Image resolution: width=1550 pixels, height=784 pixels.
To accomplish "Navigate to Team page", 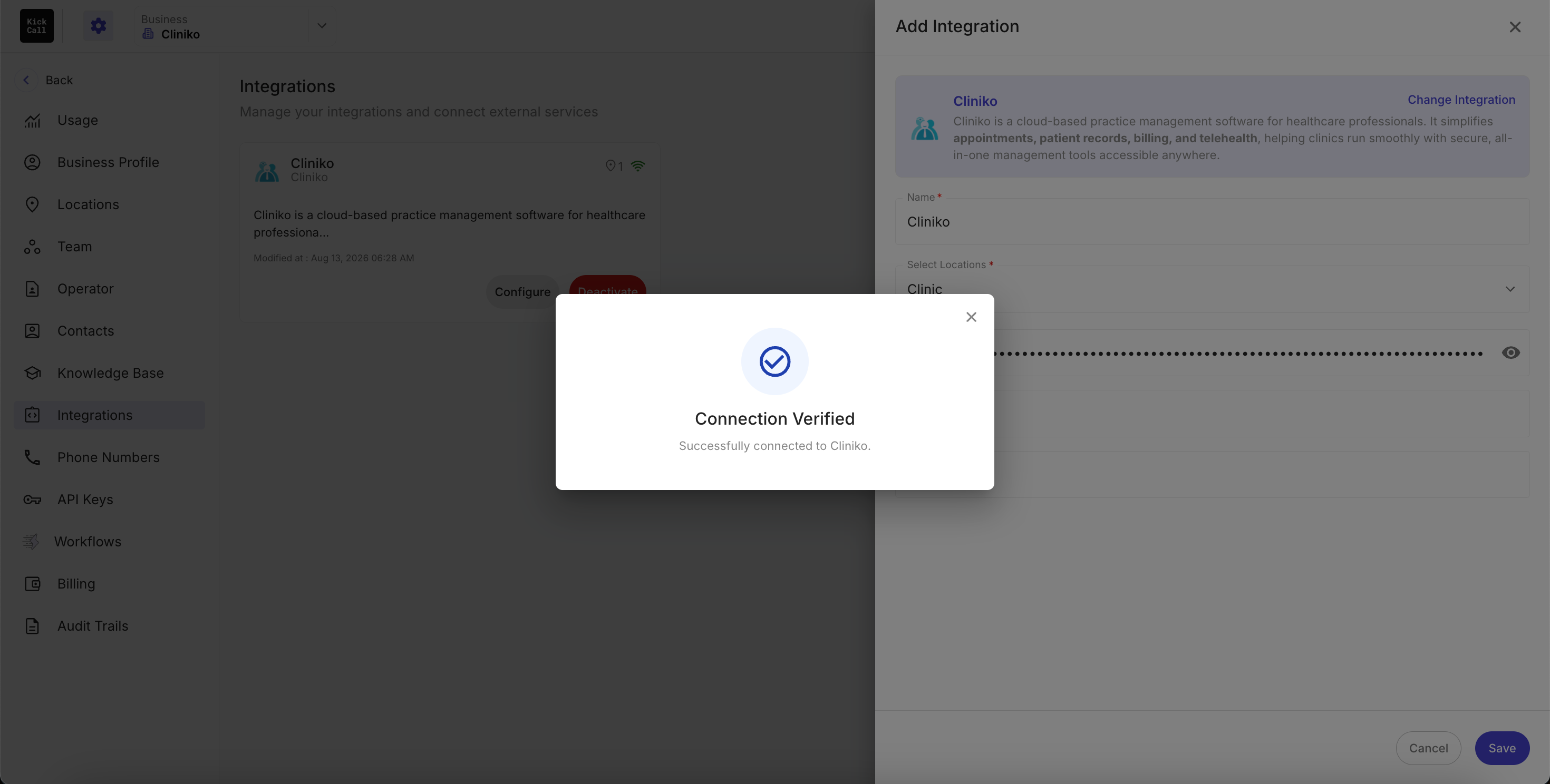I will [110, 247].
